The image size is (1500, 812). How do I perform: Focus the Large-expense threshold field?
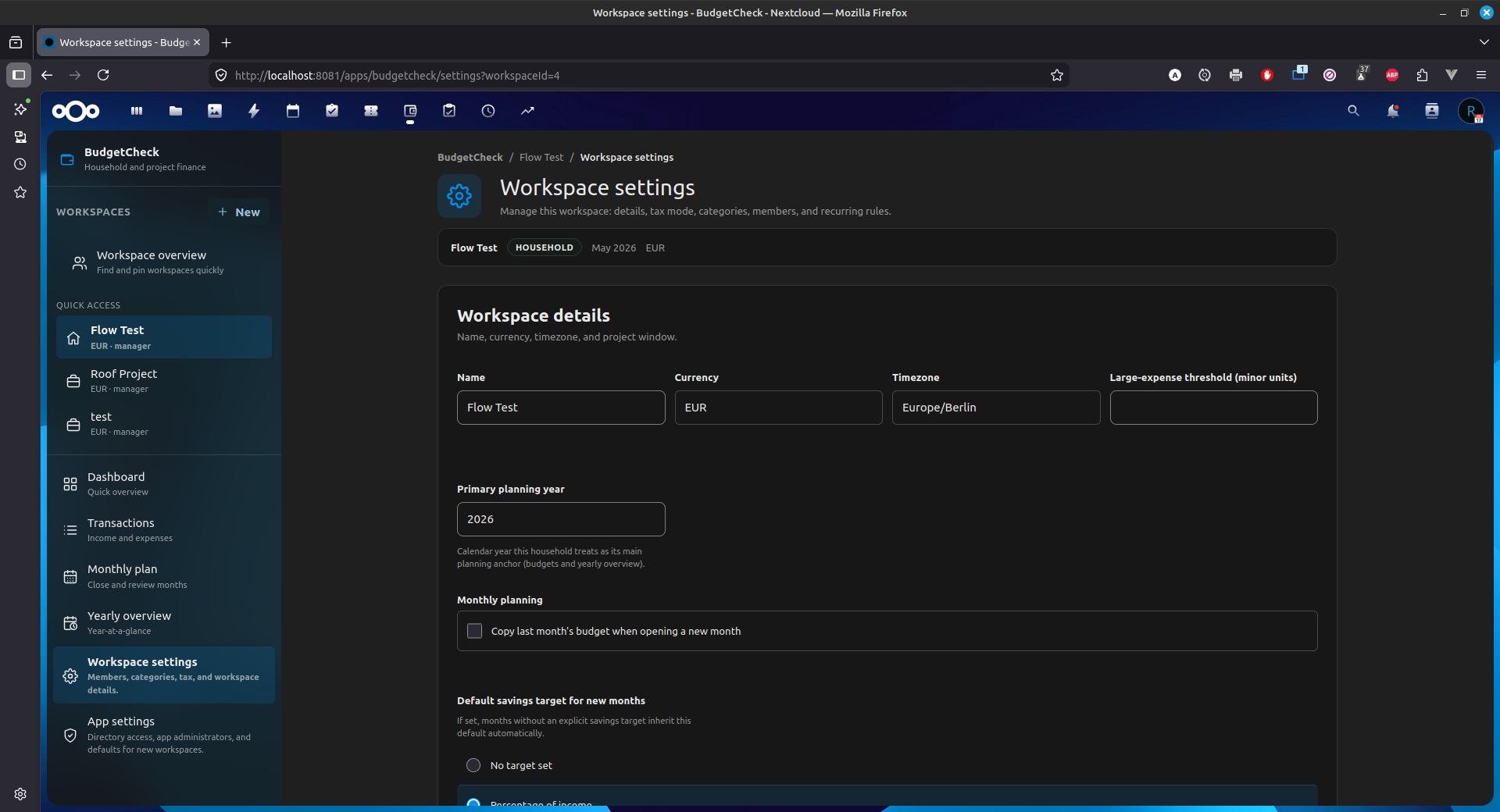pyautogui.click(x=1214, y=408)
